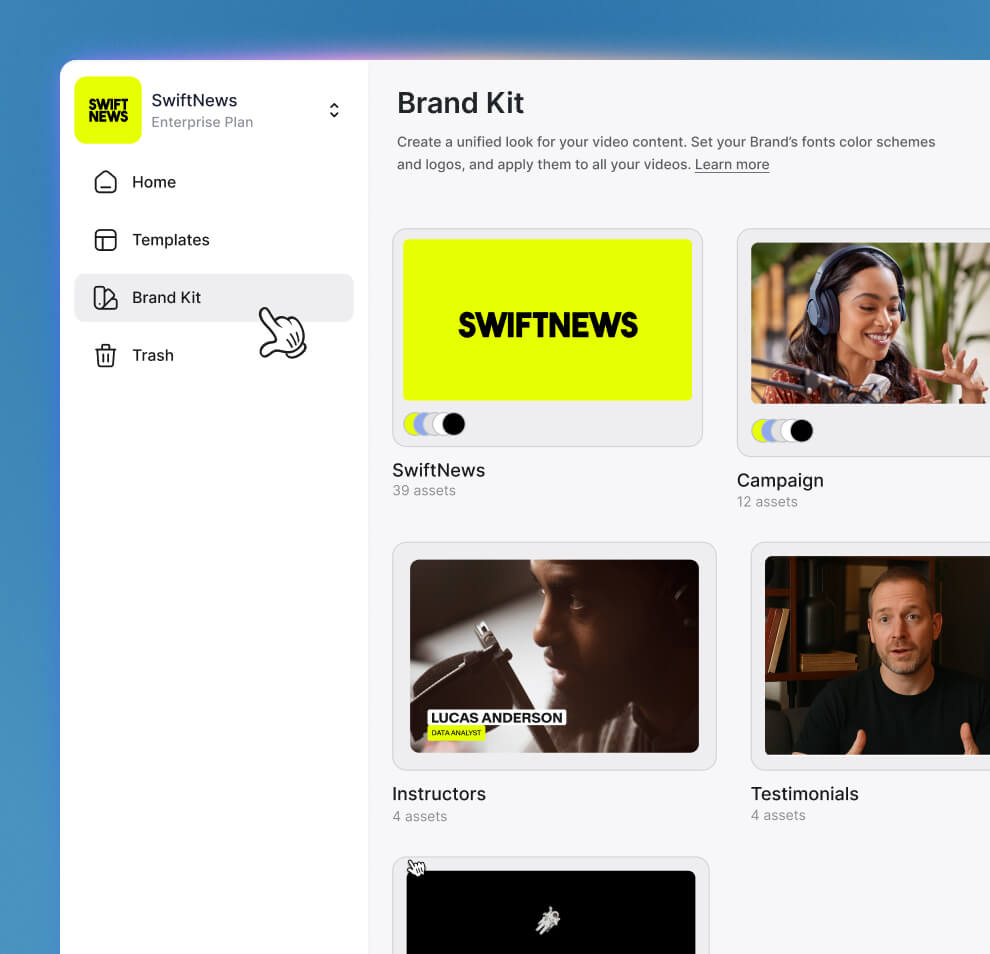Click the SwiftNews workspace logo

tap(108, 110)
